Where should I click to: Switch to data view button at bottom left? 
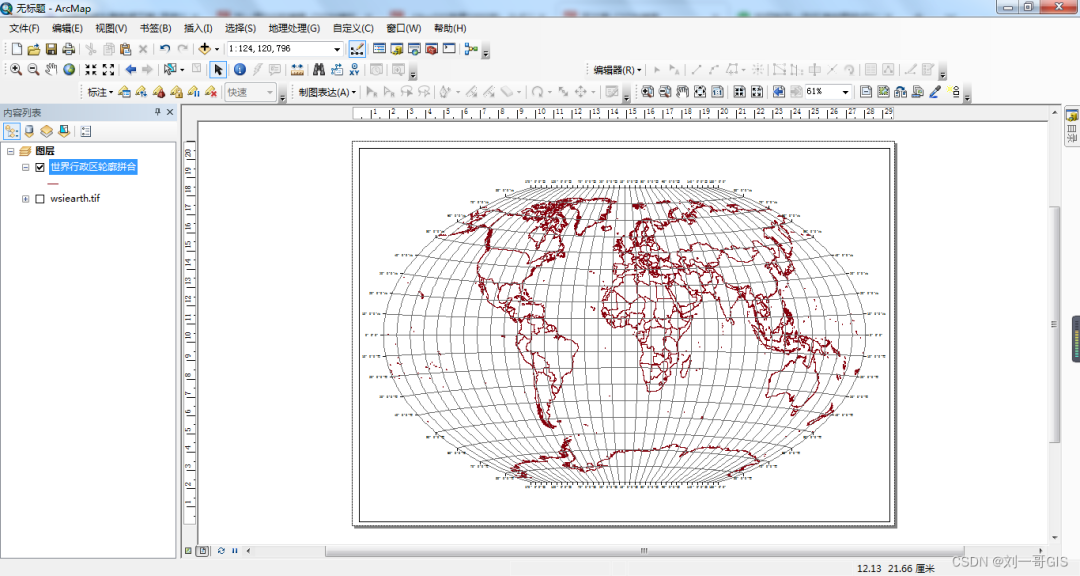pyautogui.click(x=188, y=551)
